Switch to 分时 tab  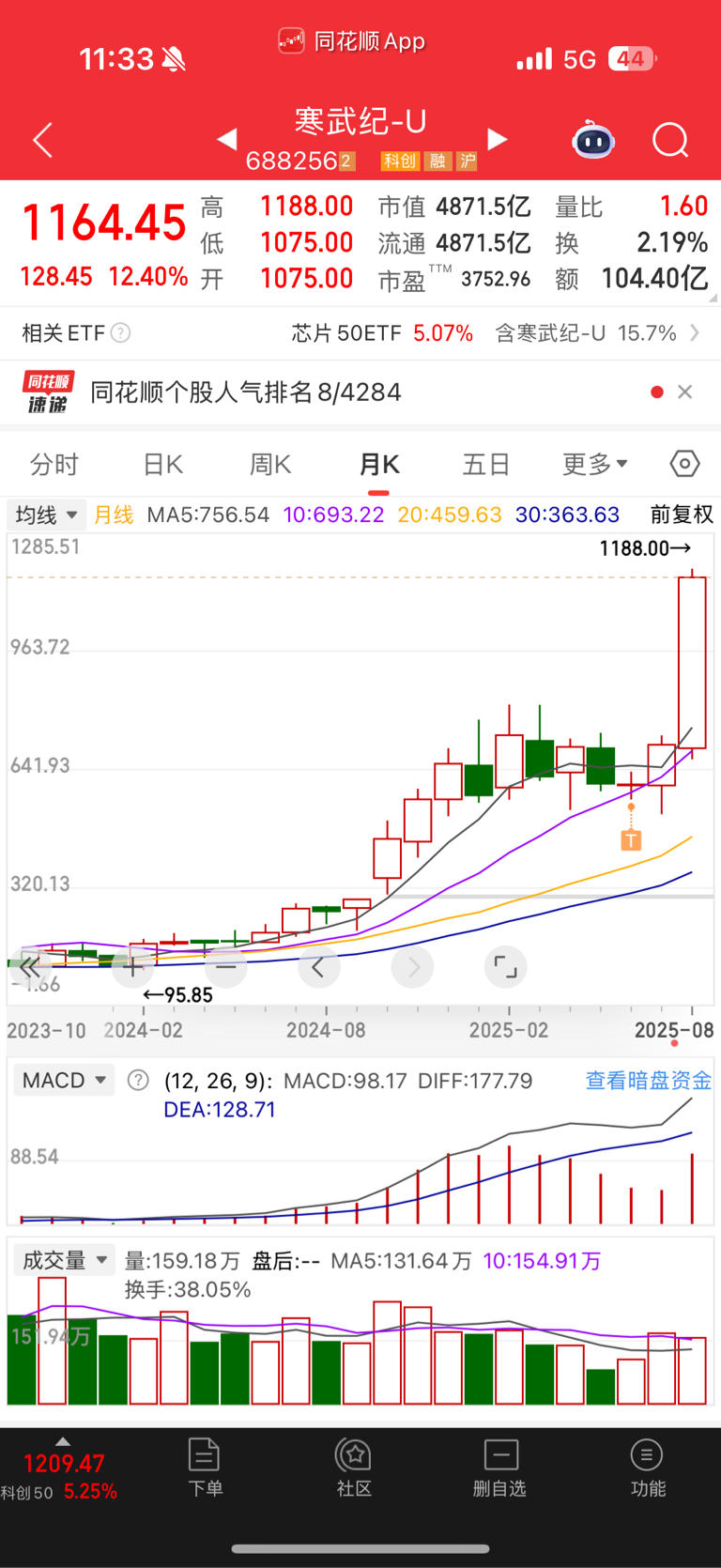(54, 464)
